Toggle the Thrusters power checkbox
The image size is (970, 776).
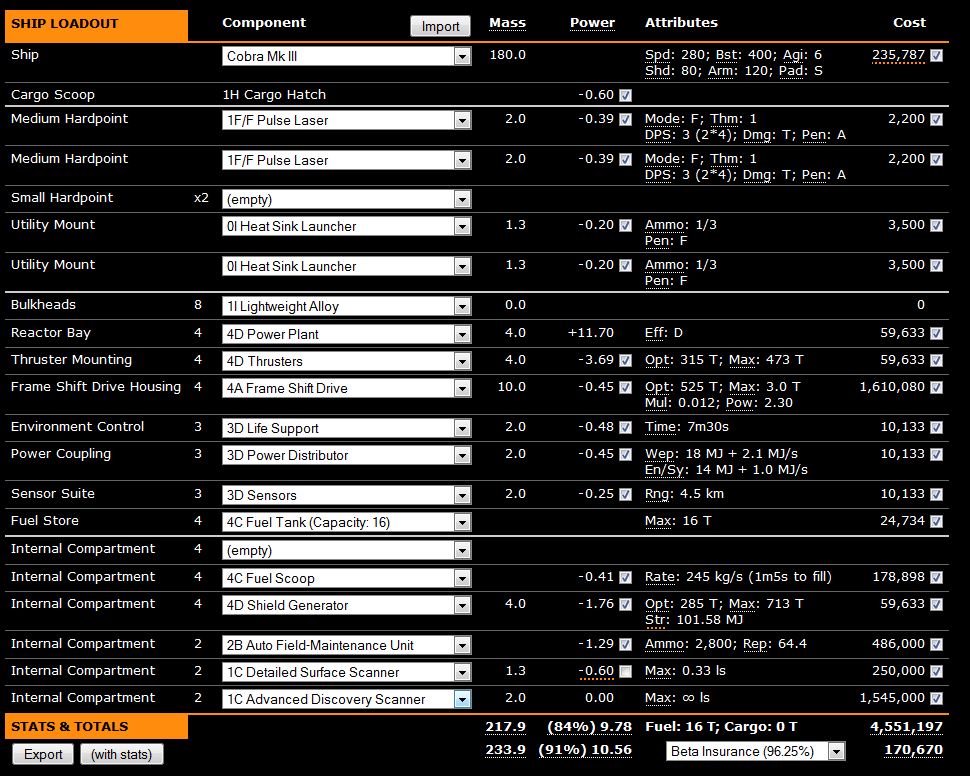click(x=625, y=360)
